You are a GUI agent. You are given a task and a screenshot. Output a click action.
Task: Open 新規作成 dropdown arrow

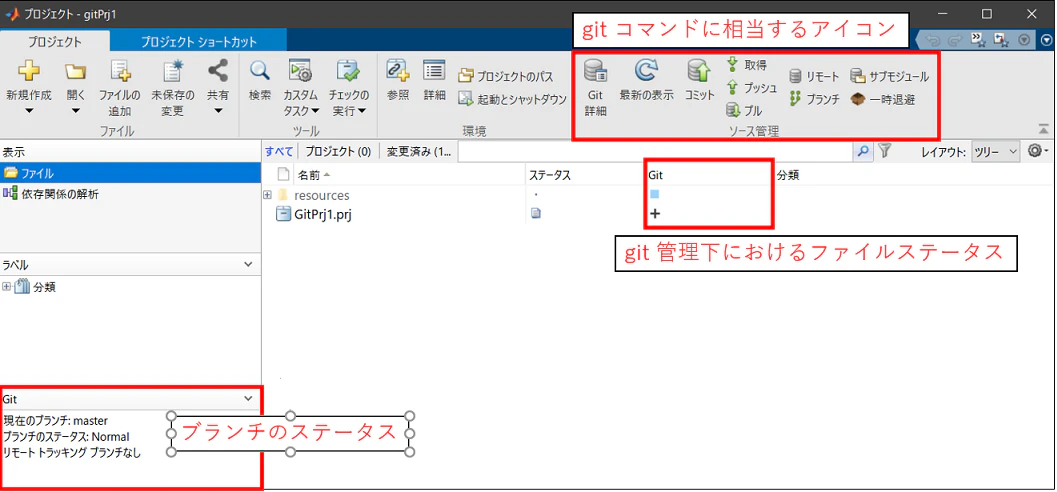[28, 111]
